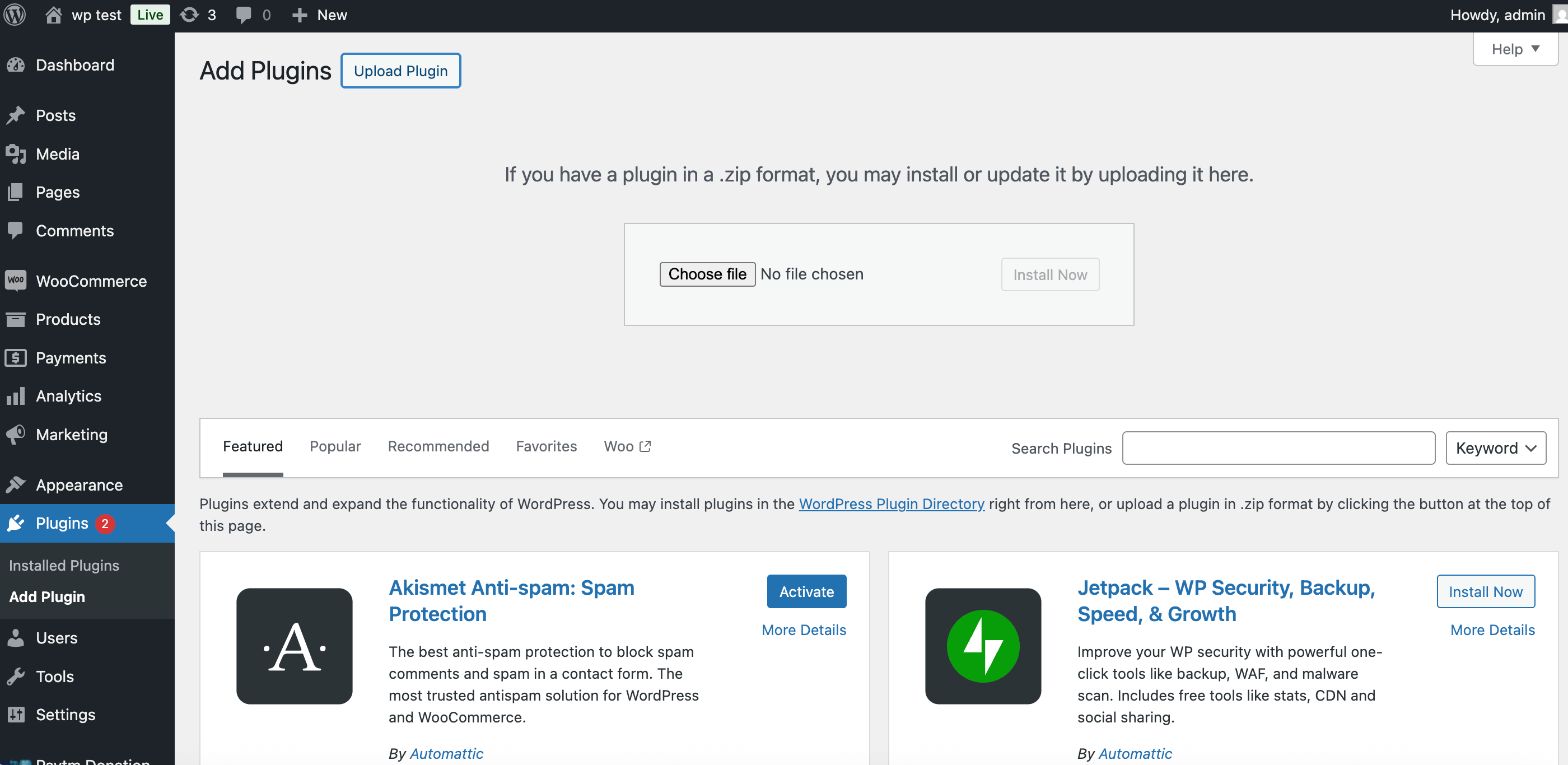1568x765 pixels.
Task: Click the Payments dollar icon
Action: 16,358
